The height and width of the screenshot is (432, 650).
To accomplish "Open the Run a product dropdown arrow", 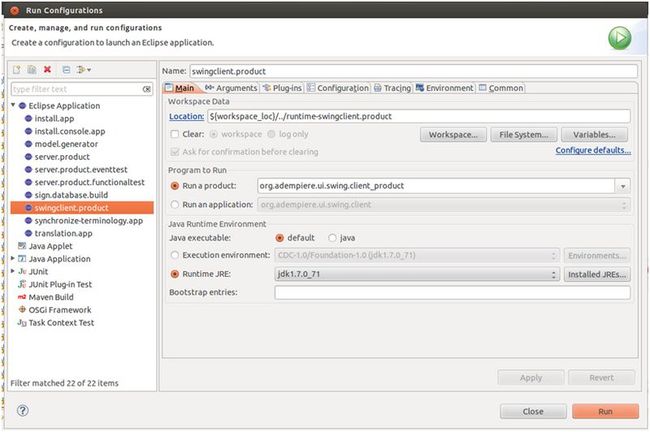I will [x=623, y=186].
